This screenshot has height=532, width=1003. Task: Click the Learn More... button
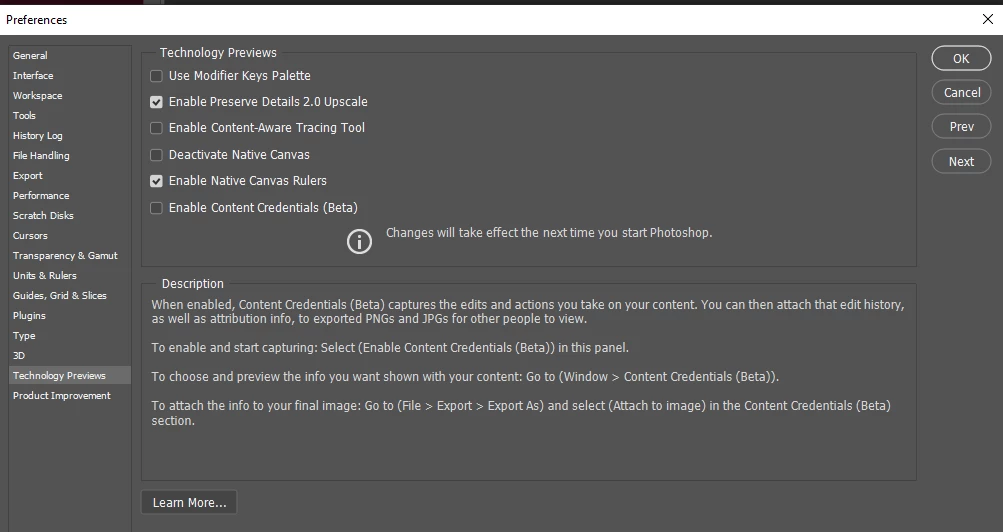189,503
